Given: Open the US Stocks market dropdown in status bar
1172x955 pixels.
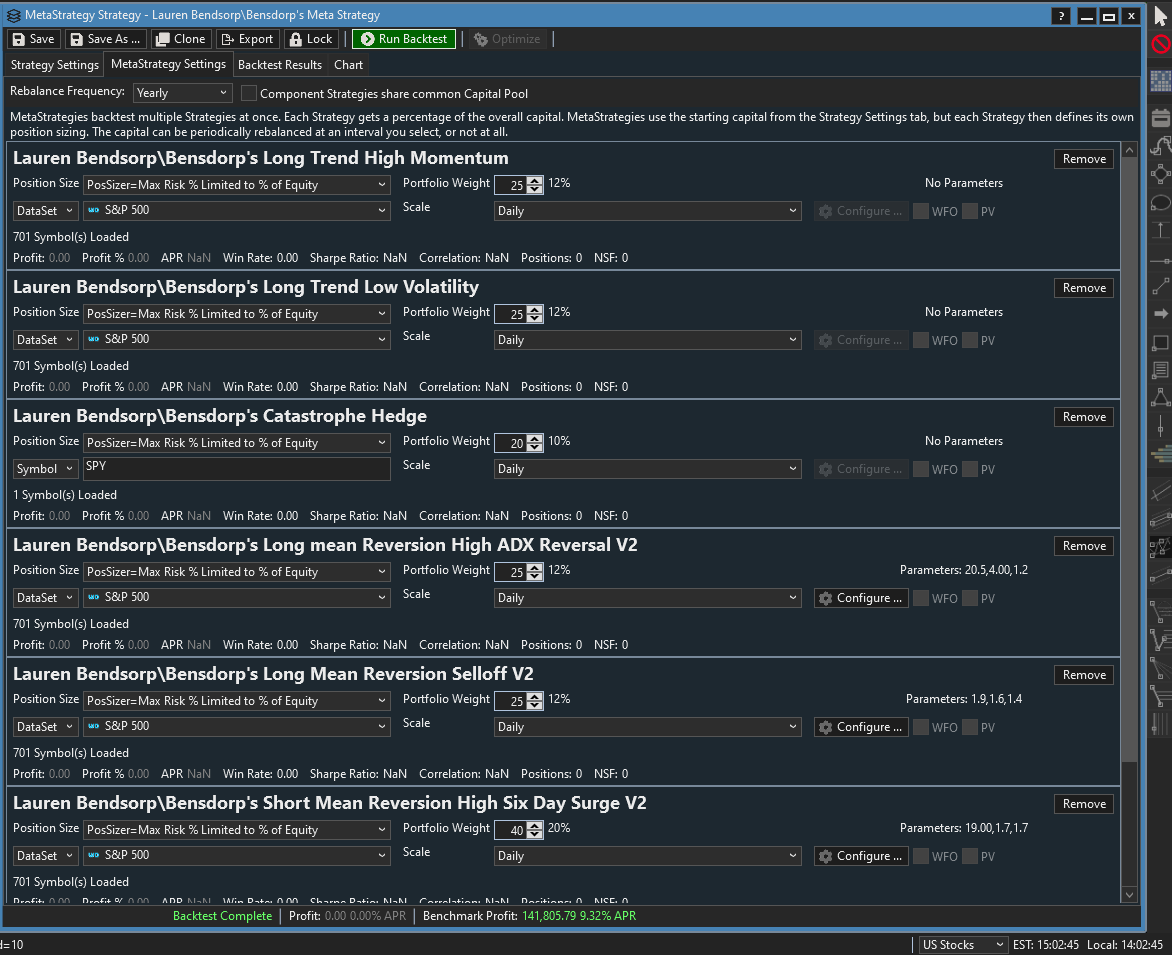Looking at the screenshot, I should pos(963,945).
